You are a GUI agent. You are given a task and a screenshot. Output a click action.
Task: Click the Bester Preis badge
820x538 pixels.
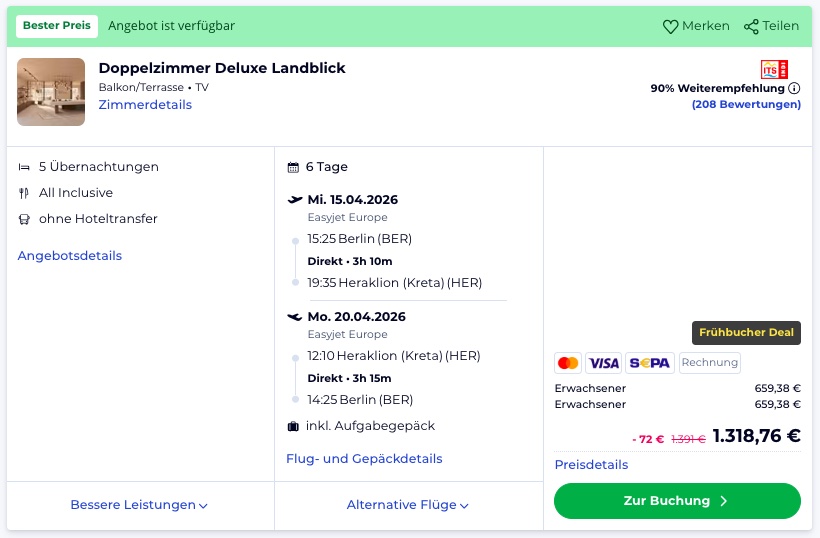pyautogui.click(x=57, y=26)
